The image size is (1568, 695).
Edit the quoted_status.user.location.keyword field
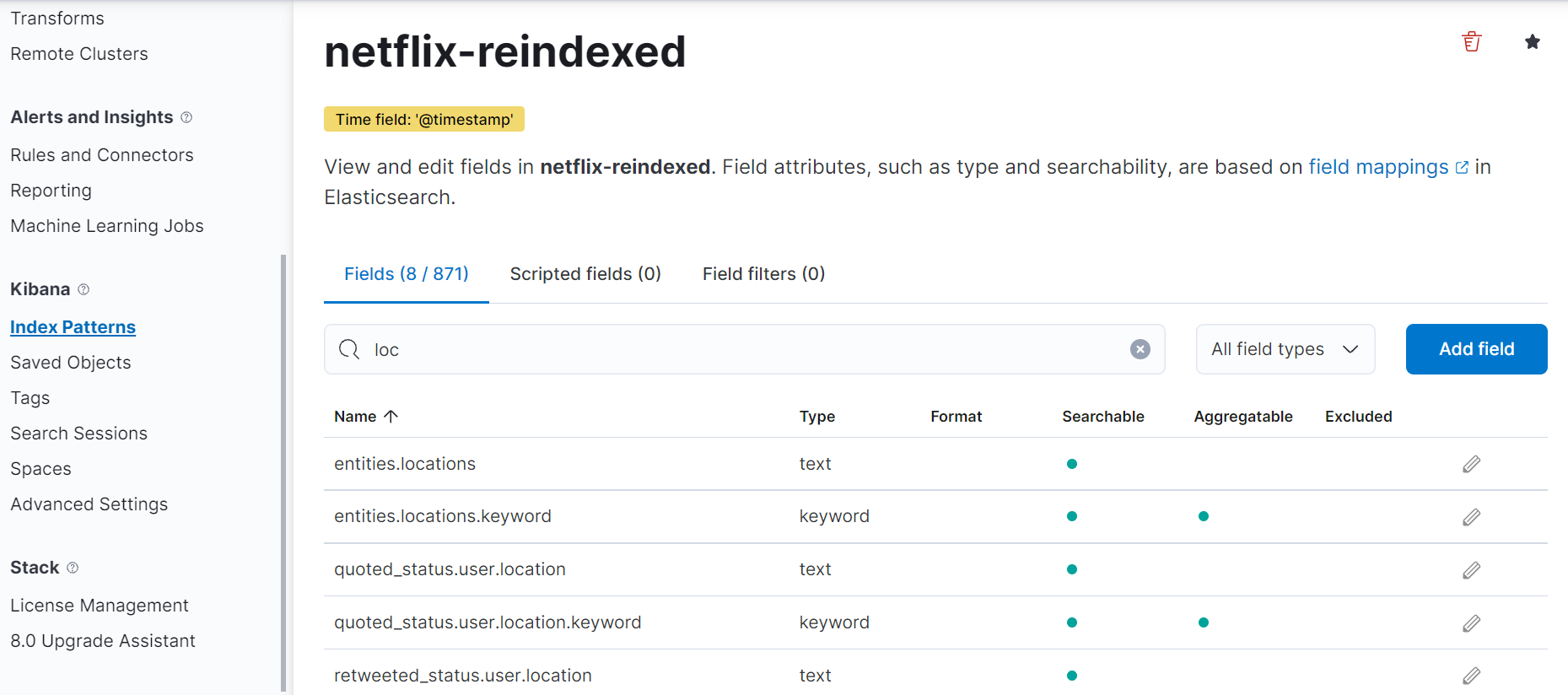click(x=1471, y=623)
